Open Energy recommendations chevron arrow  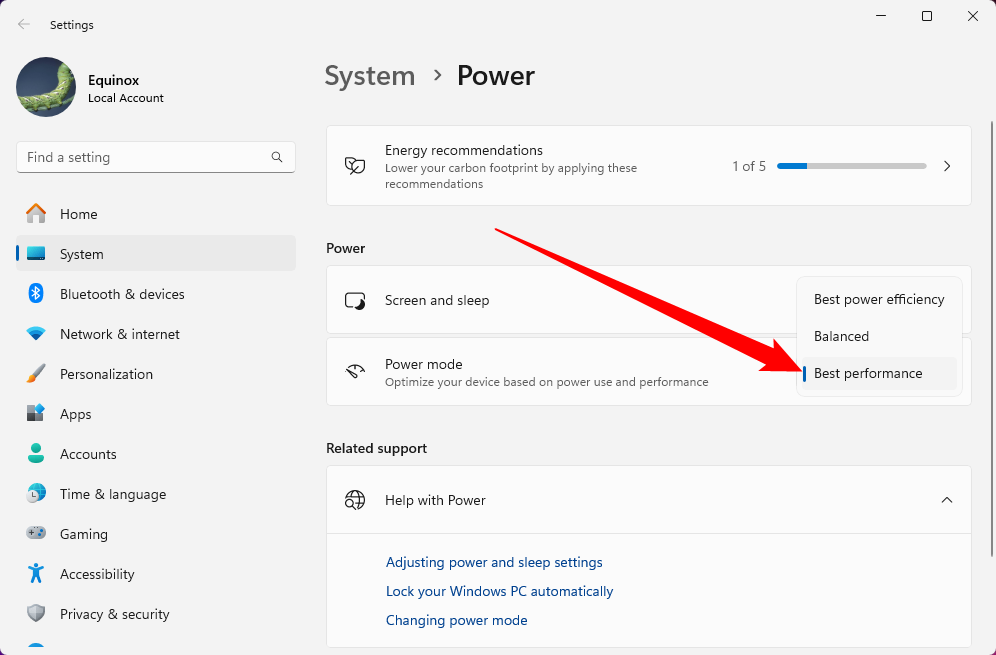click(946, 166)
